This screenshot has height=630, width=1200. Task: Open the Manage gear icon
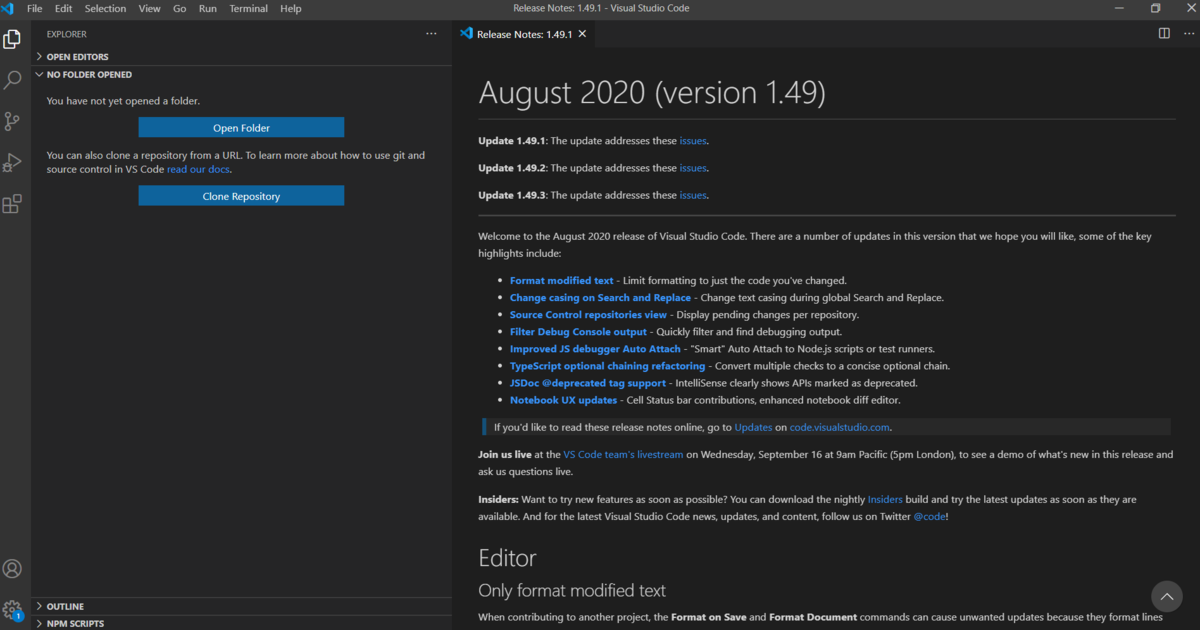click(12, 609)
